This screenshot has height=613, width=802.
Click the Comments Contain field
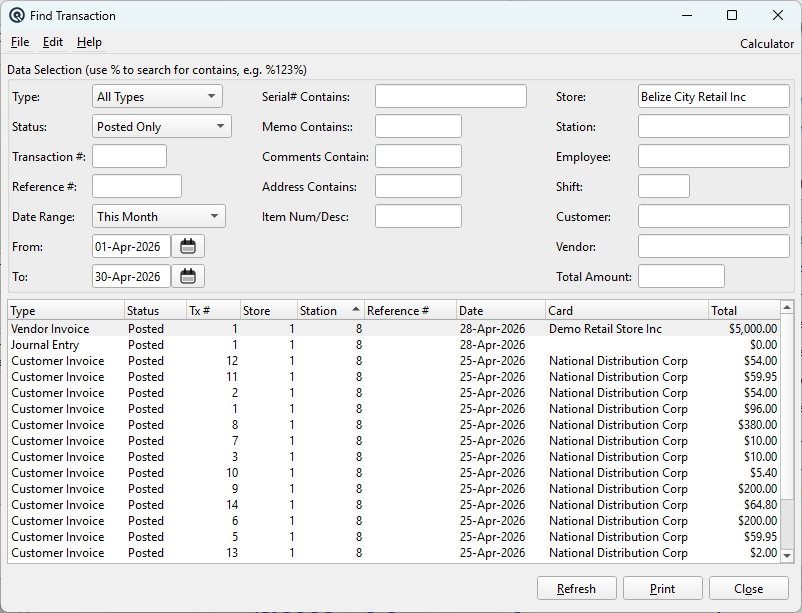point(418,157)
